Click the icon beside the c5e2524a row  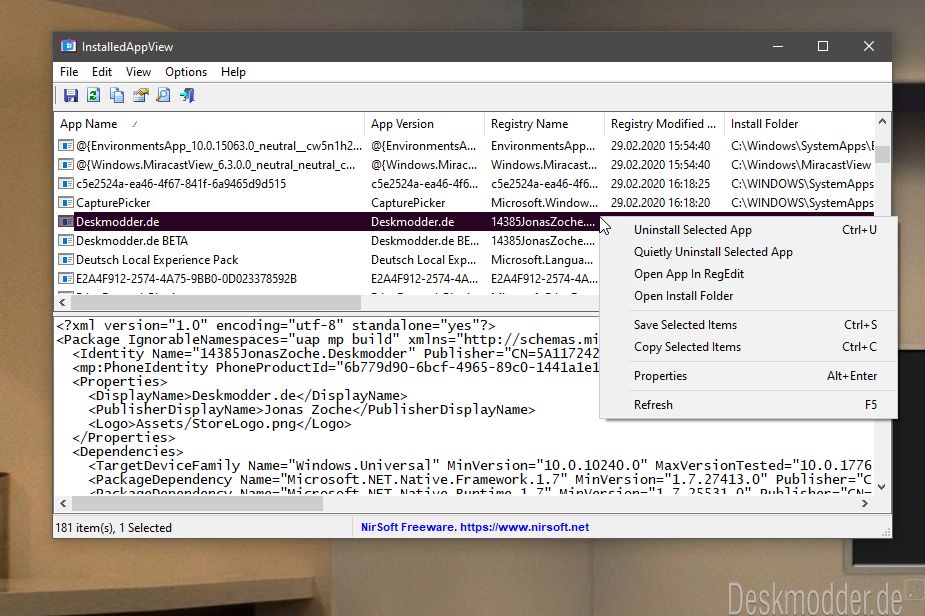(65, 184)
